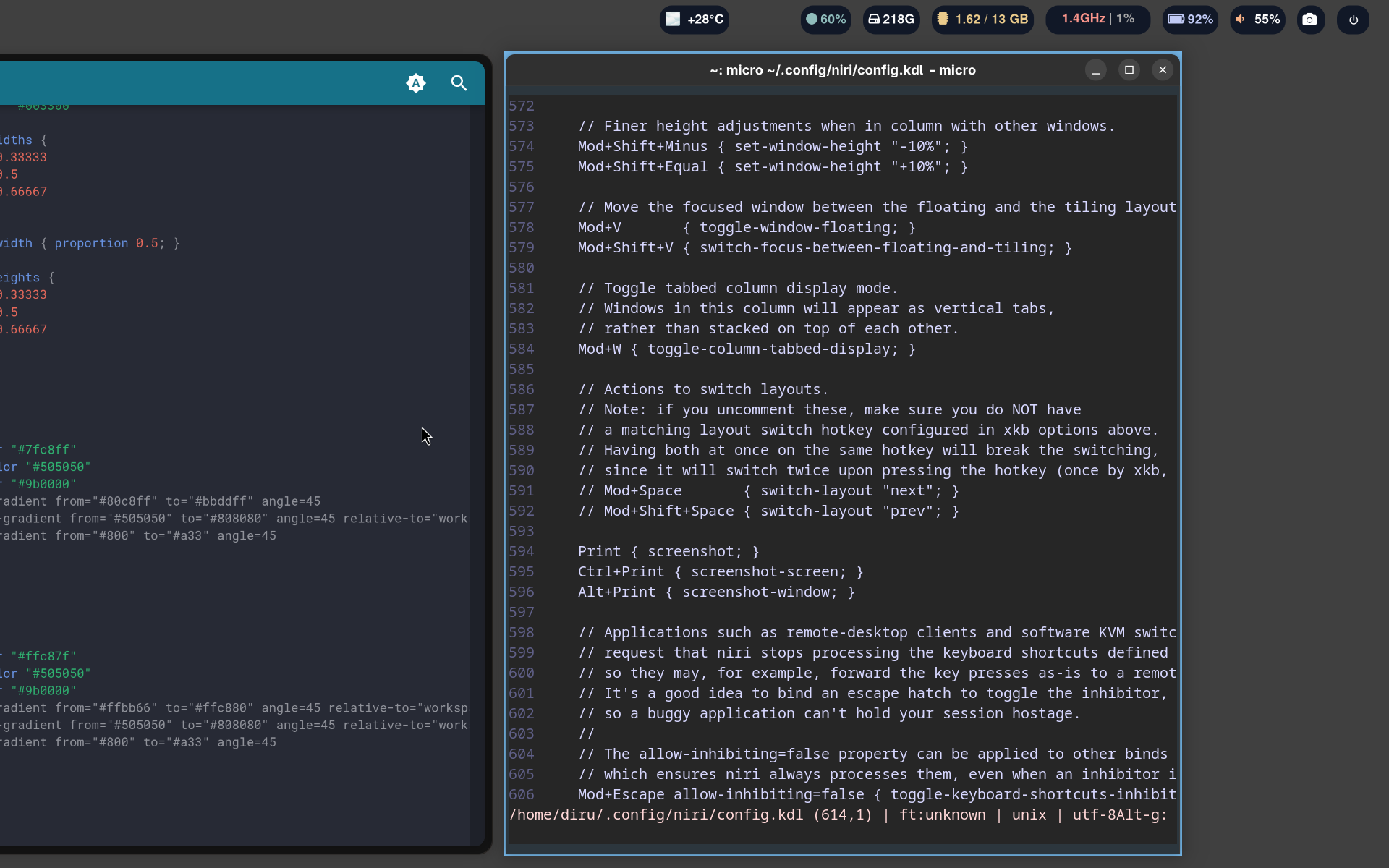Click the 60% brightness indicator

coord(825,20)
